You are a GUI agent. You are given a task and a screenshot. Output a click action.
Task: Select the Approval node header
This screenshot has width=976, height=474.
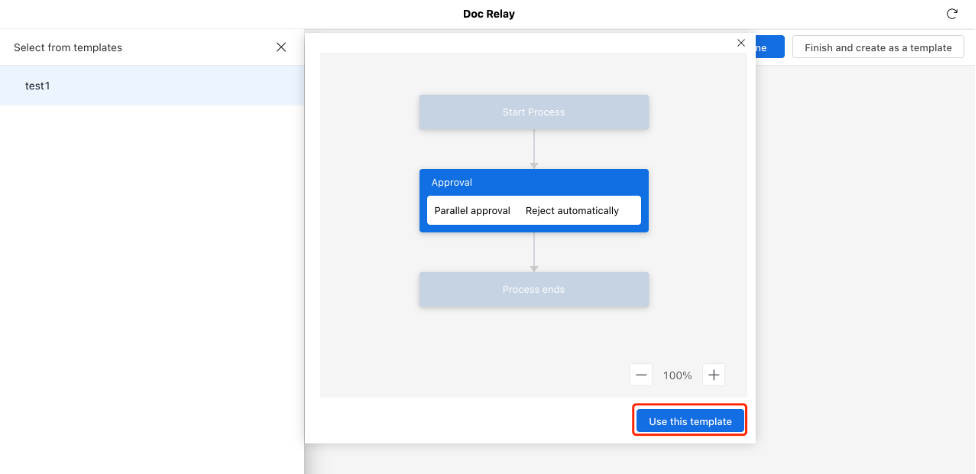pos(533,182)
